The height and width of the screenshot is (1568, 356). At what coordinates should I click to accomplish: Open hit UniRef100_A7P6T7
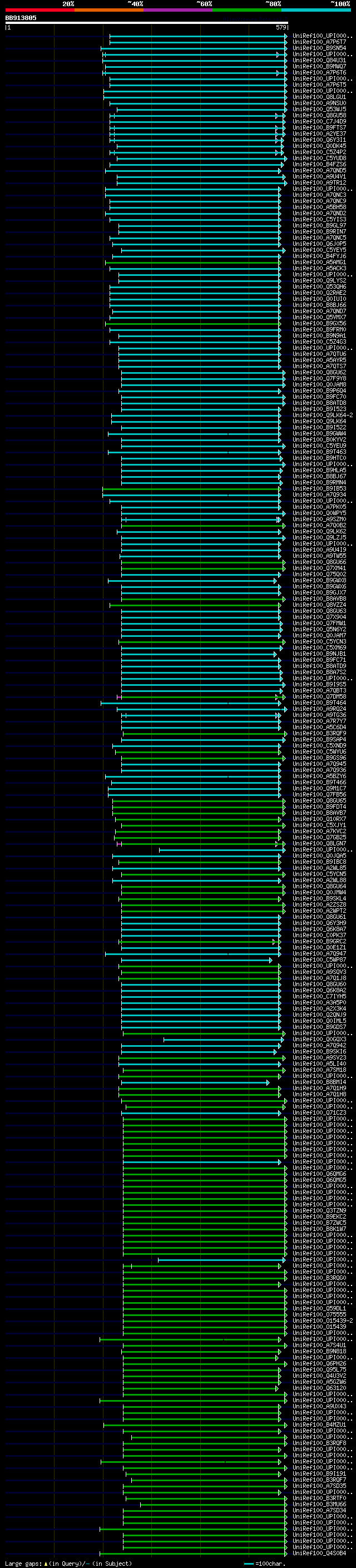tap(319, 42)
